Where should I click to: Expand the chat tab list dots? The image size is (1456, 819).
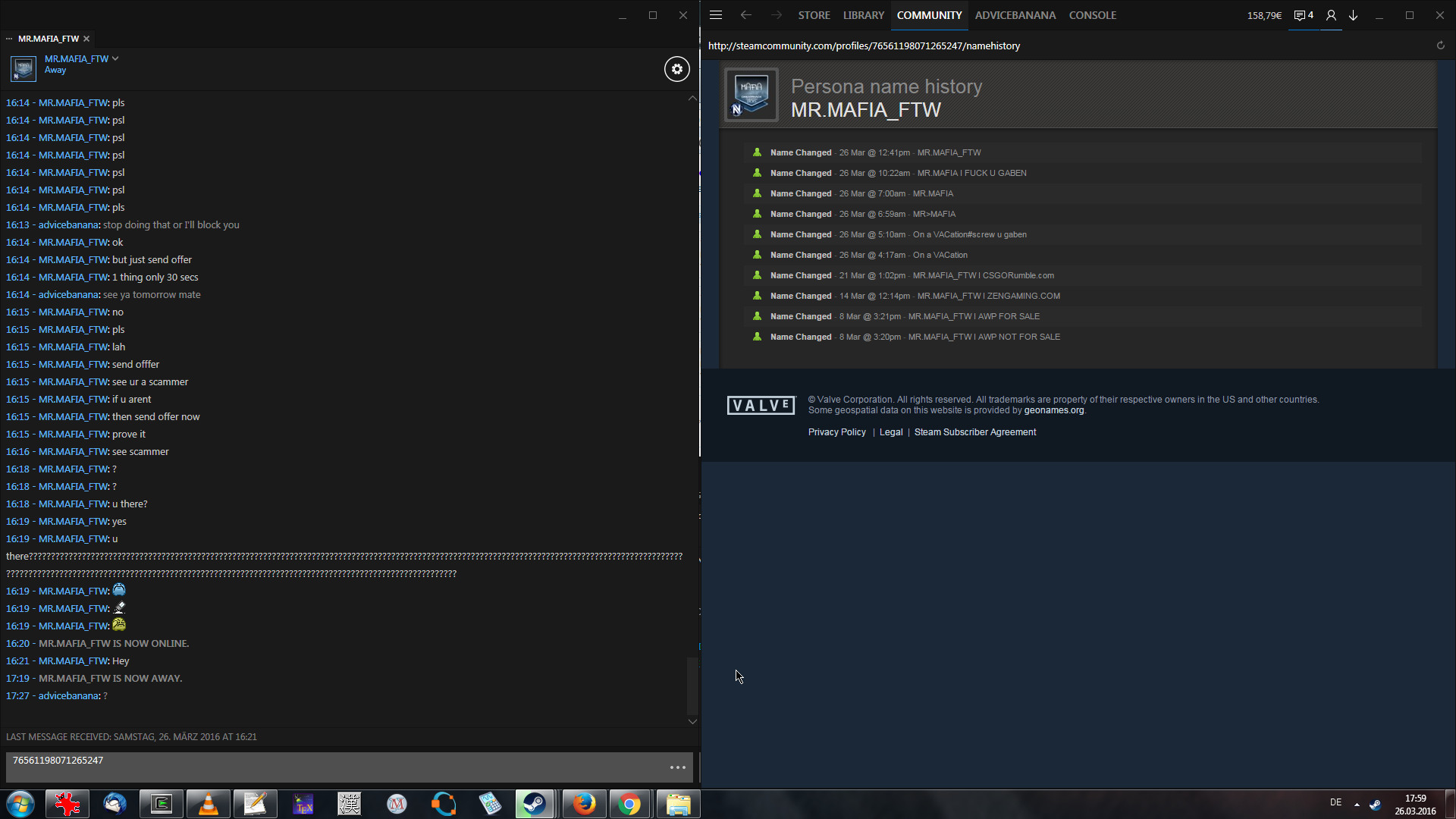[9, 39]
